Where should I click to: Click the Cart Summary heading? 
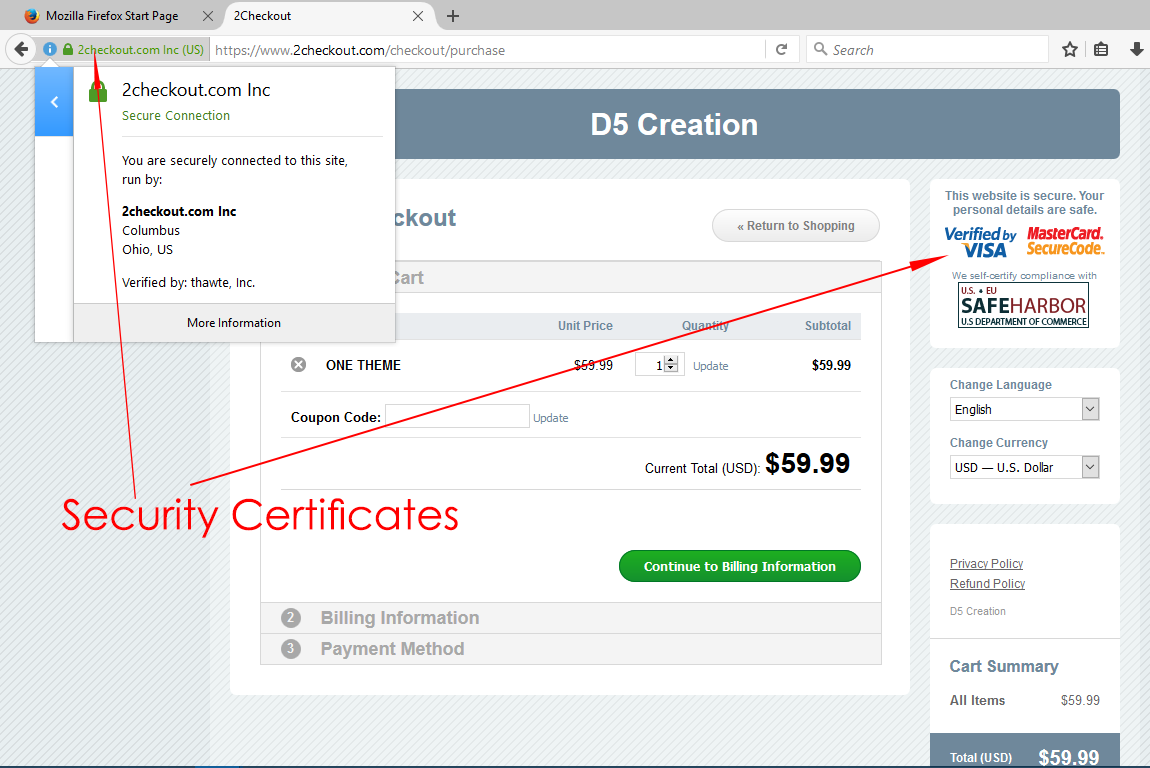(x=1004, y=666)
